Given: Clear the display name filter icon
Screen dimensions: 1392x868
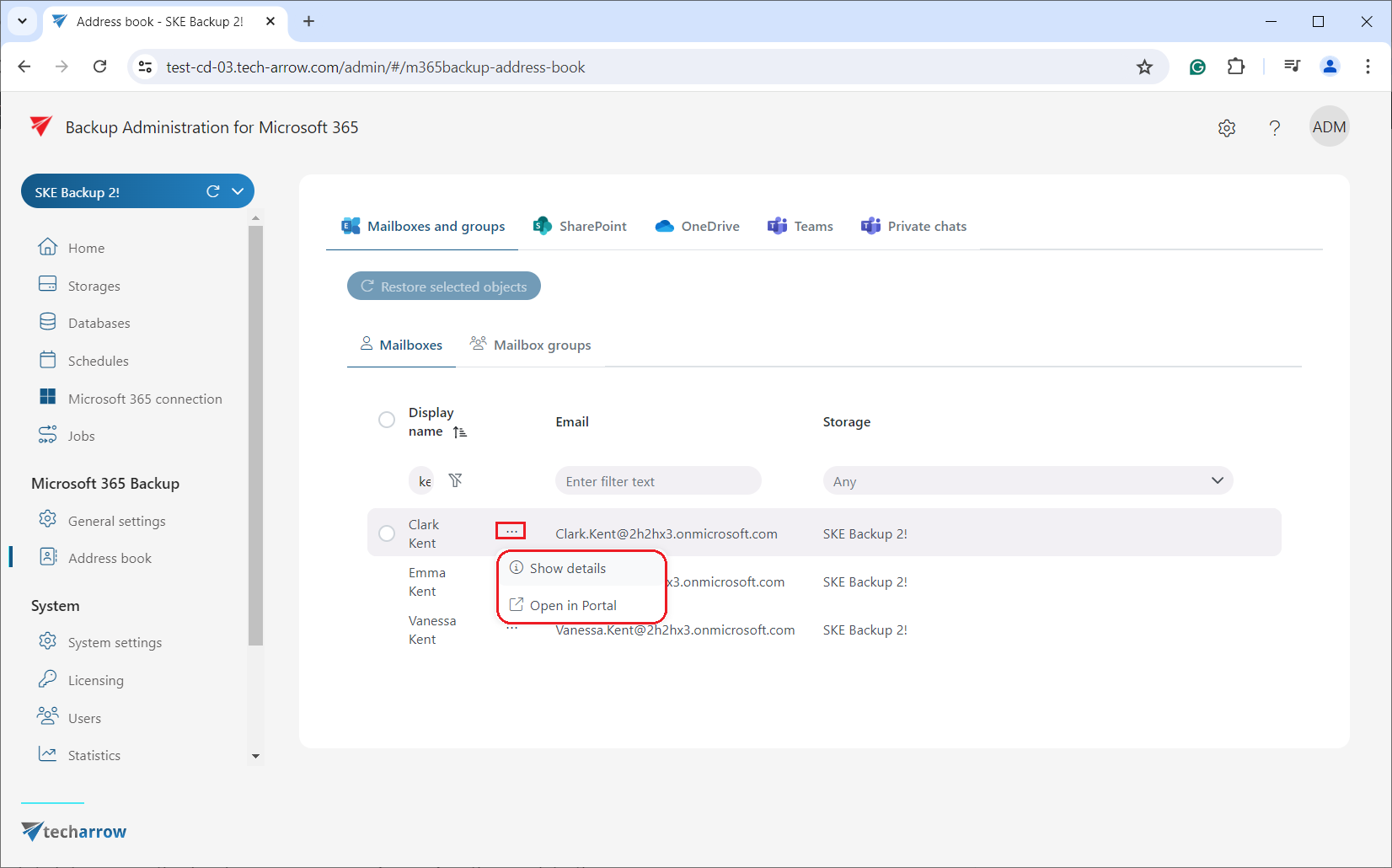Looking at the screenshot, I should 455,480.
